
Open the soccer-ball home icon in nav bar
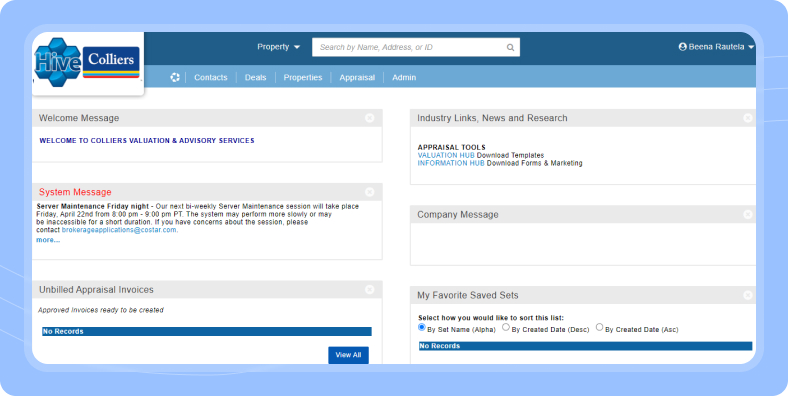coord(174,77)
